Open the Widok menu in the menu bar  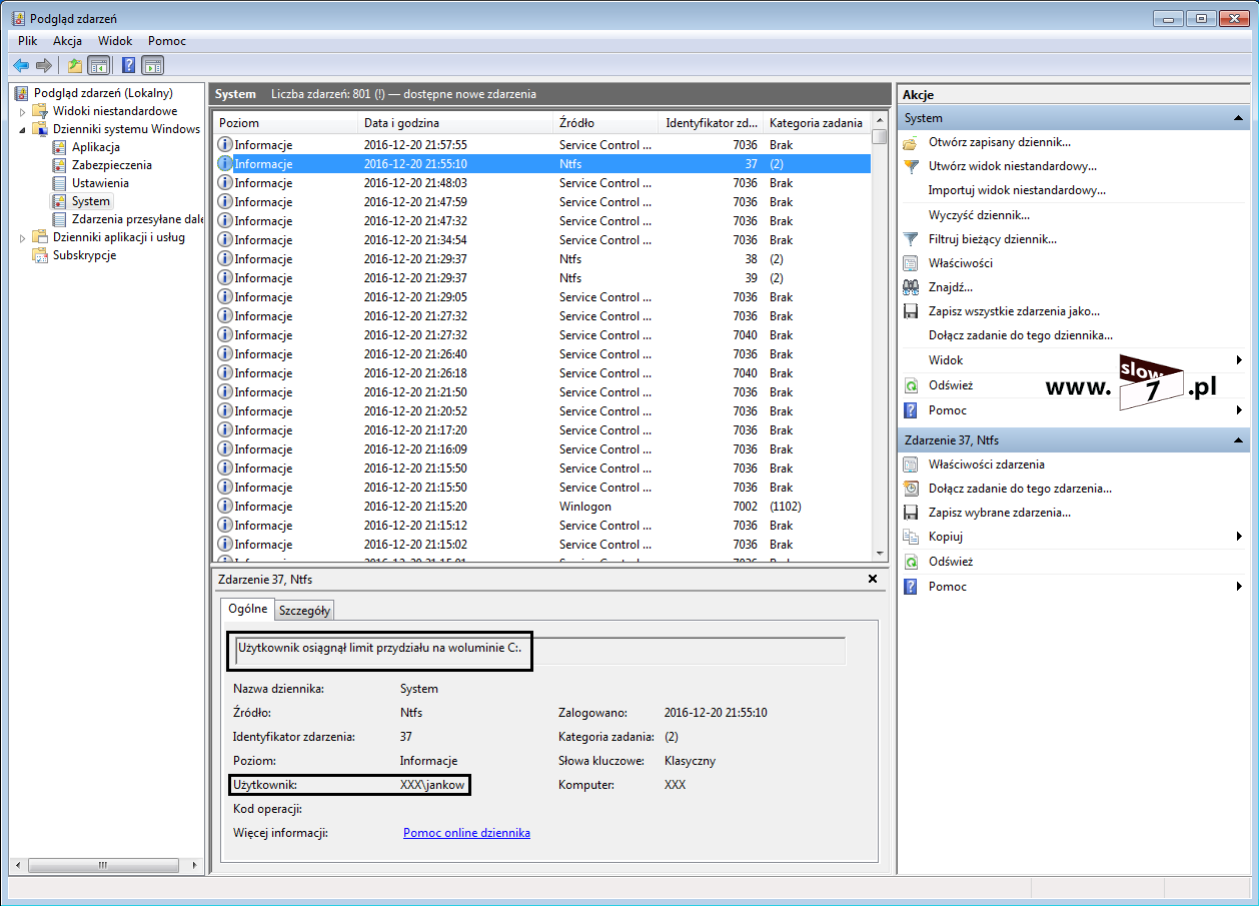pyautogui.click(x=115, y=41)
